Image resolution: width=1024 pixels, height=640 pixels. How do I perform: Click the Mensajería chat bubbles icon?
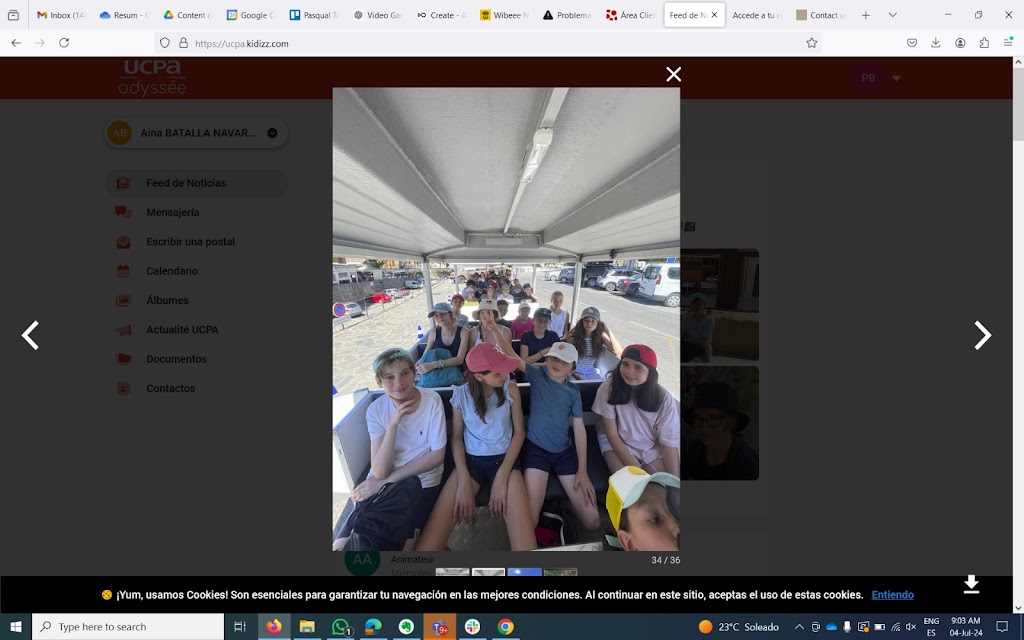(123, 212)
